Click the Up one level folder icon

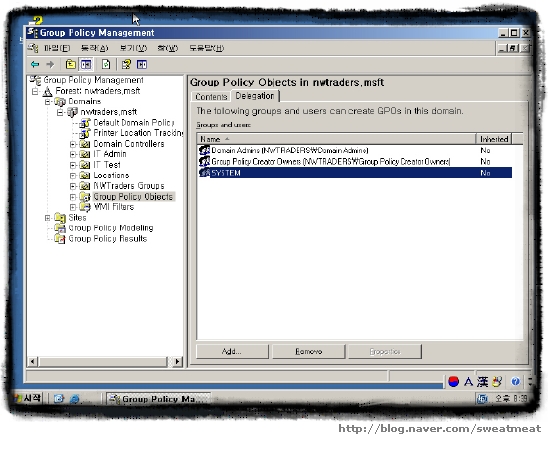pos(71,64)
